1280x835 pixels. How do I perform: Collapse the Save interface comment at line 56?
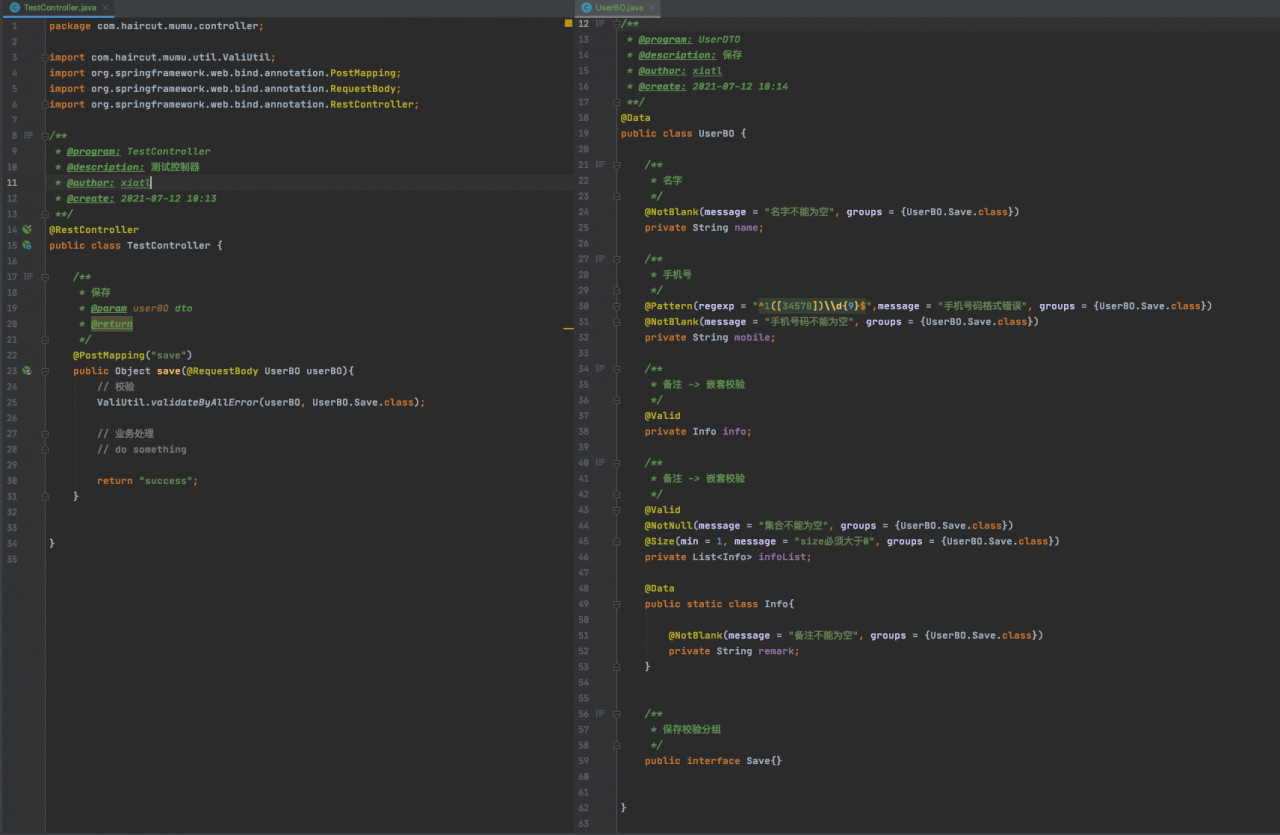click(x=616, y=714)
